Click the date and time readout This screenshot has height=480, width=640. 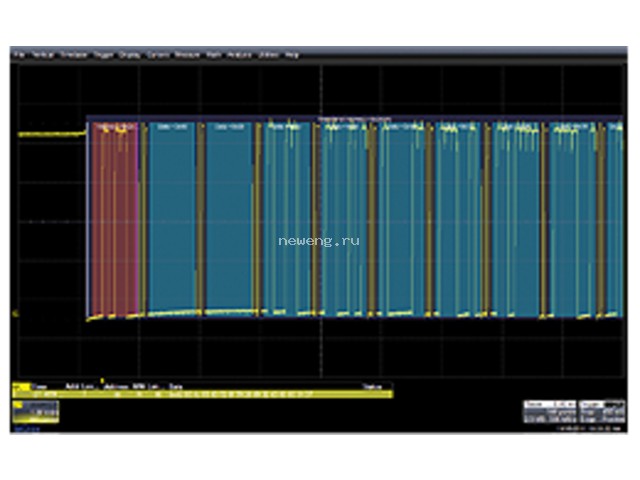(x=591, y=429)
